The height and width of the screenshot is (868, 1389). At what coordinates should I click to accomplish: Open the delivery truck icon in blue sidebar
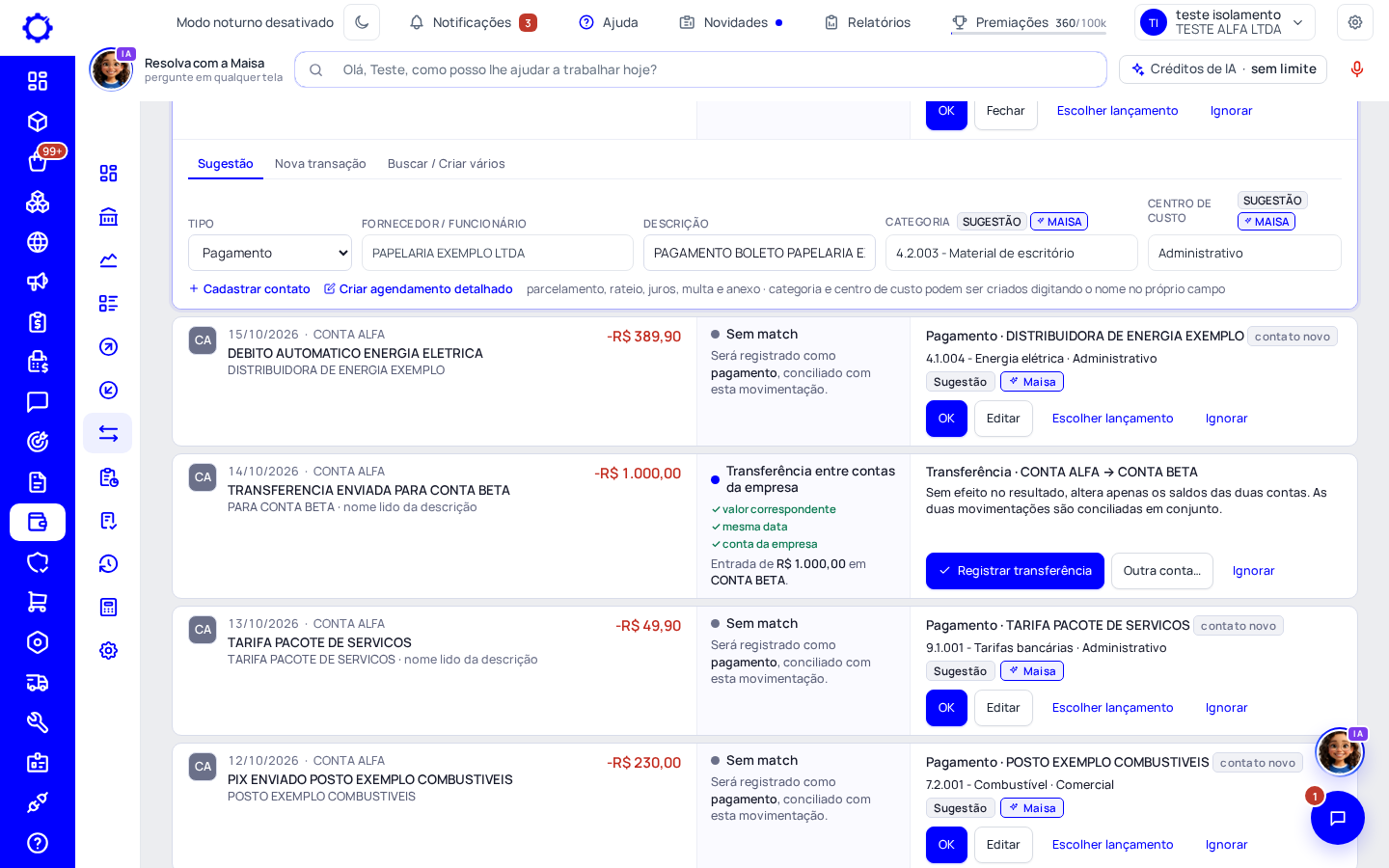pos(38,683)
